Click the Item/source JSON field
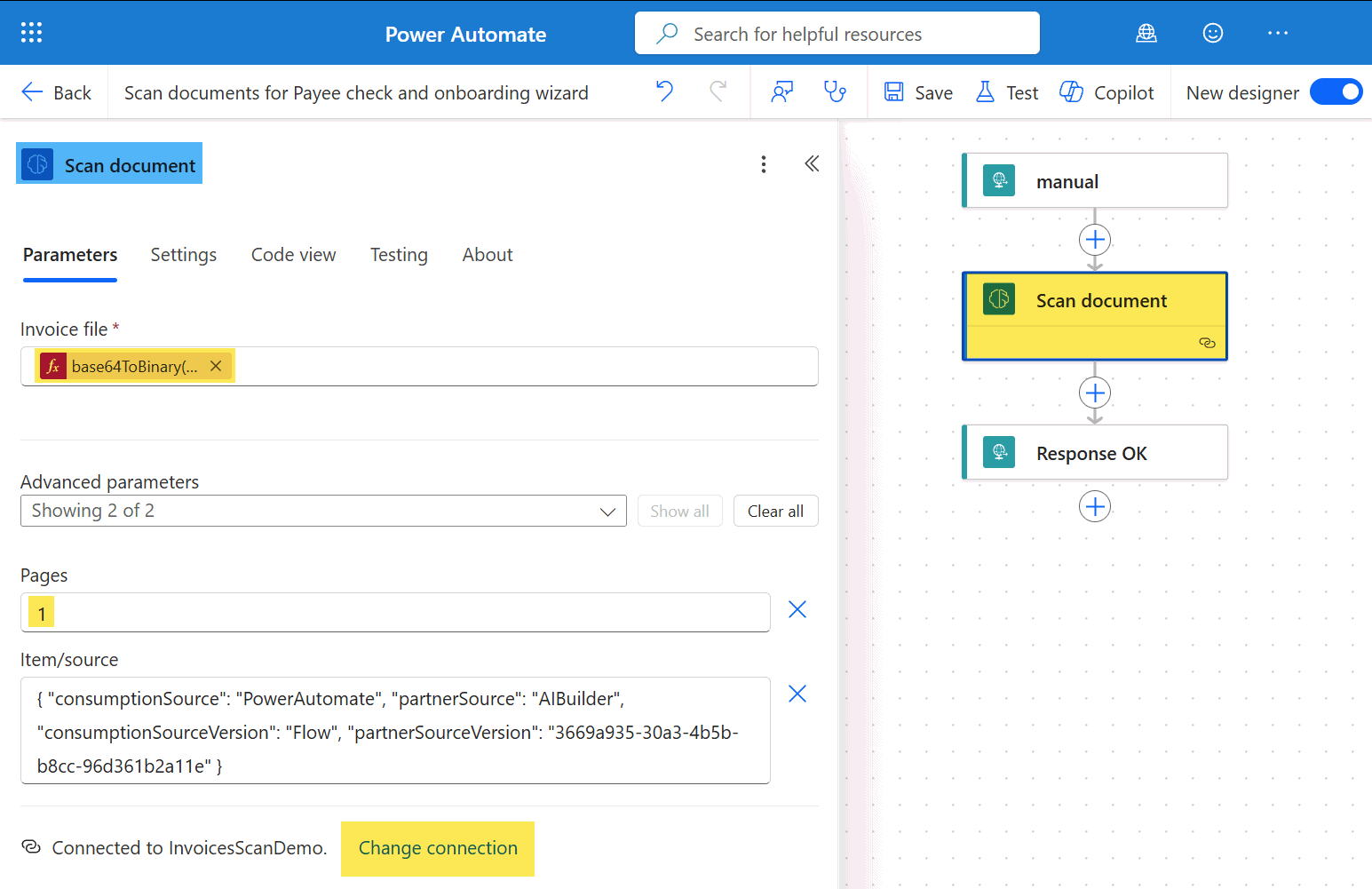 click(395, 731)
